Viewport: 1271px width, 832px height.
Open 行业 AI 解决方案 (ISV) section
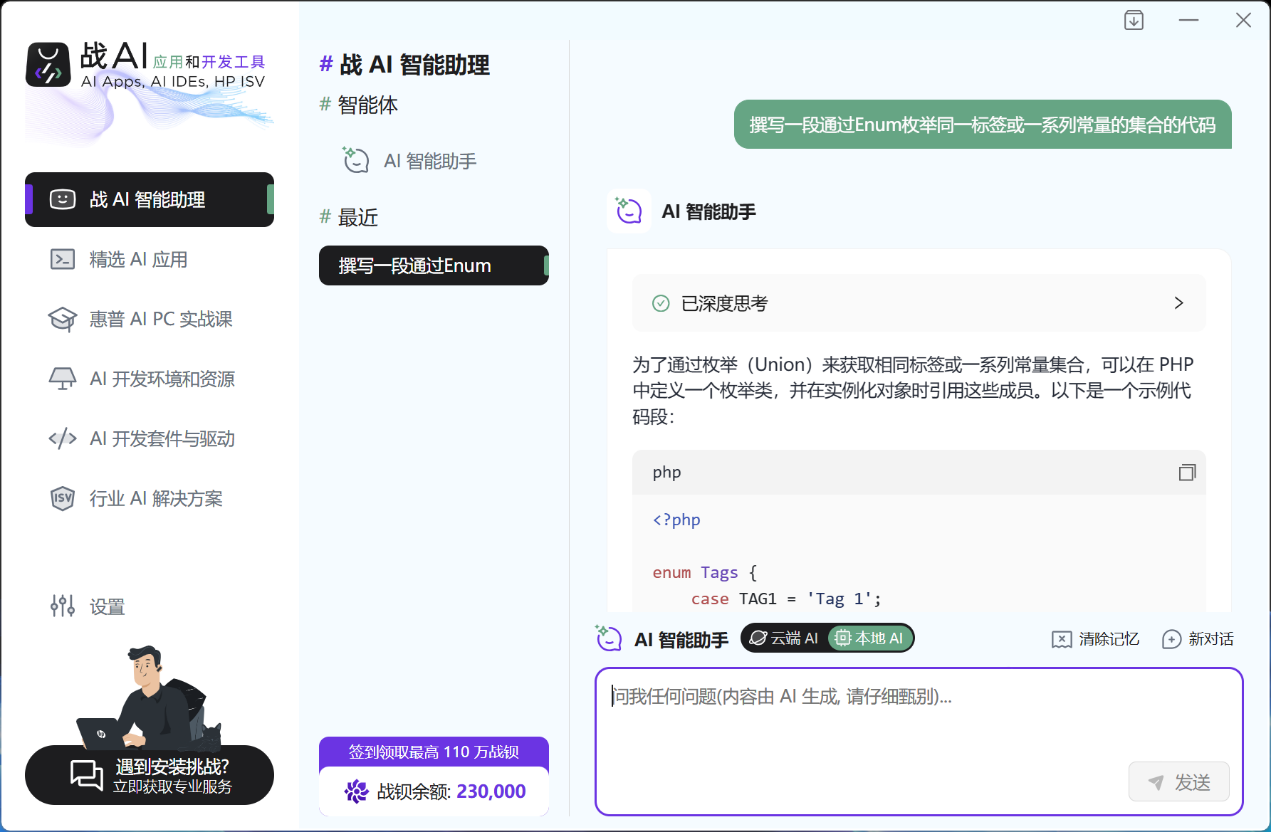pyautogui.click(x=148, y=498)
